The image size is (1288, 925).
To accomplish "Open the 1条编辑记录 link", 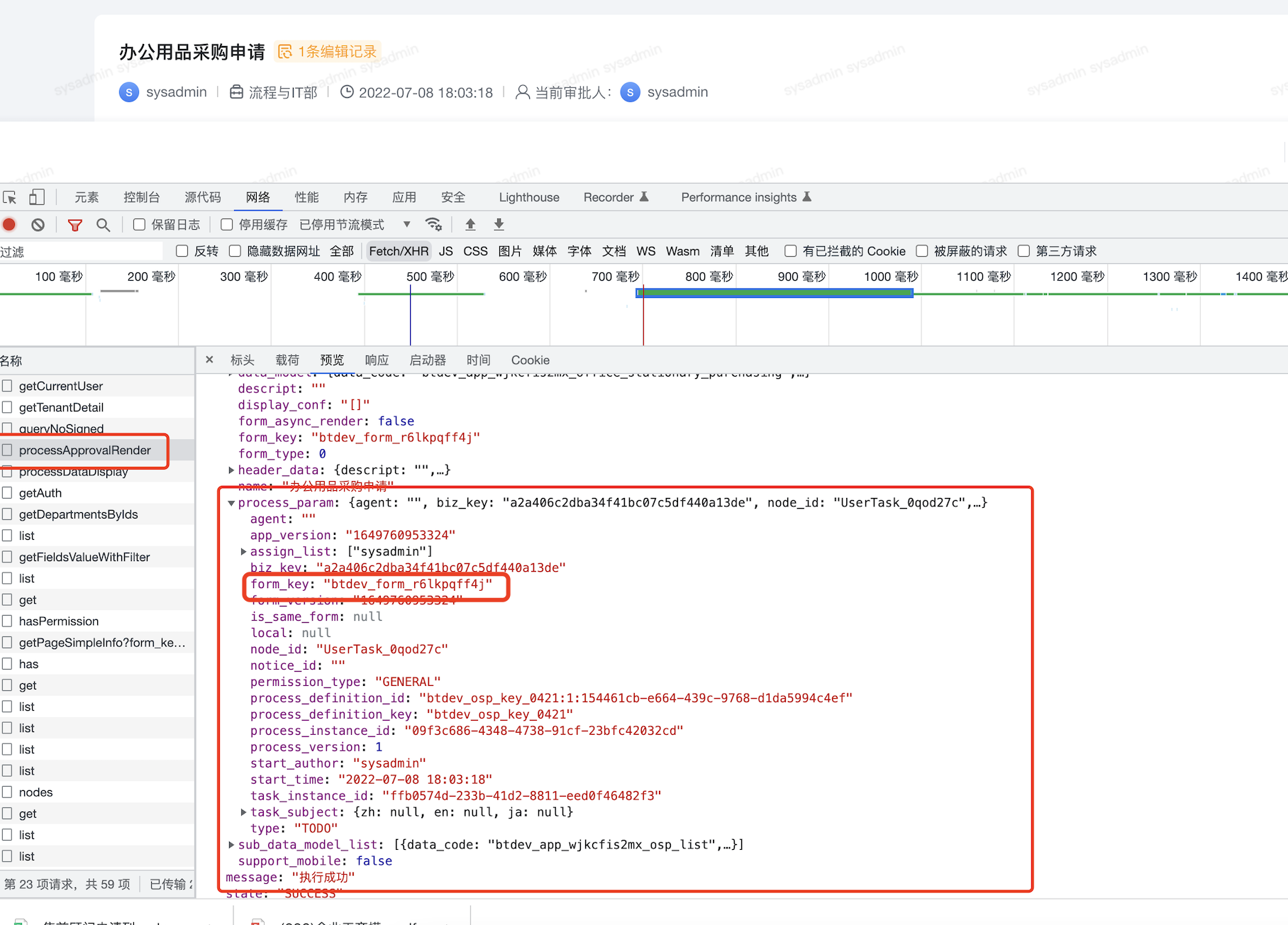I will [x=329, y=52].
